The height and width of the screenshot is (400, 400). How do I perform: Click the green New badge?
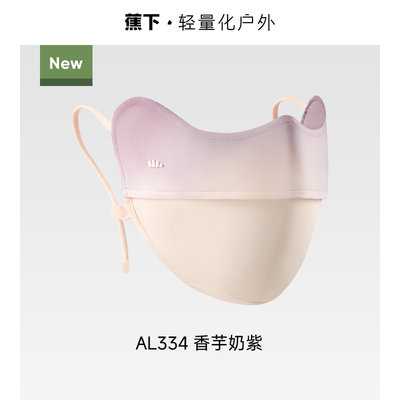66,66
